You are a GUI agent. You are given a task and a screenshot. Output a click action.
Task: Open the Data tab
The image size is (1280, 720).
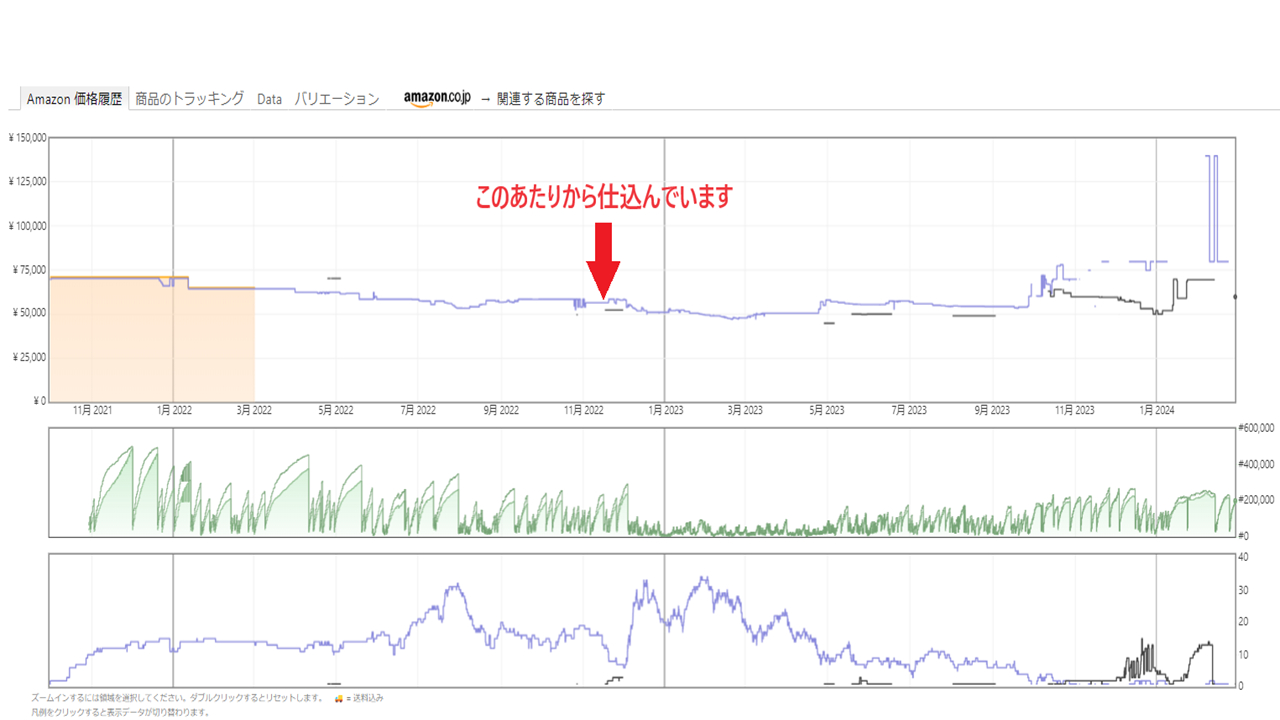(268, 98)
